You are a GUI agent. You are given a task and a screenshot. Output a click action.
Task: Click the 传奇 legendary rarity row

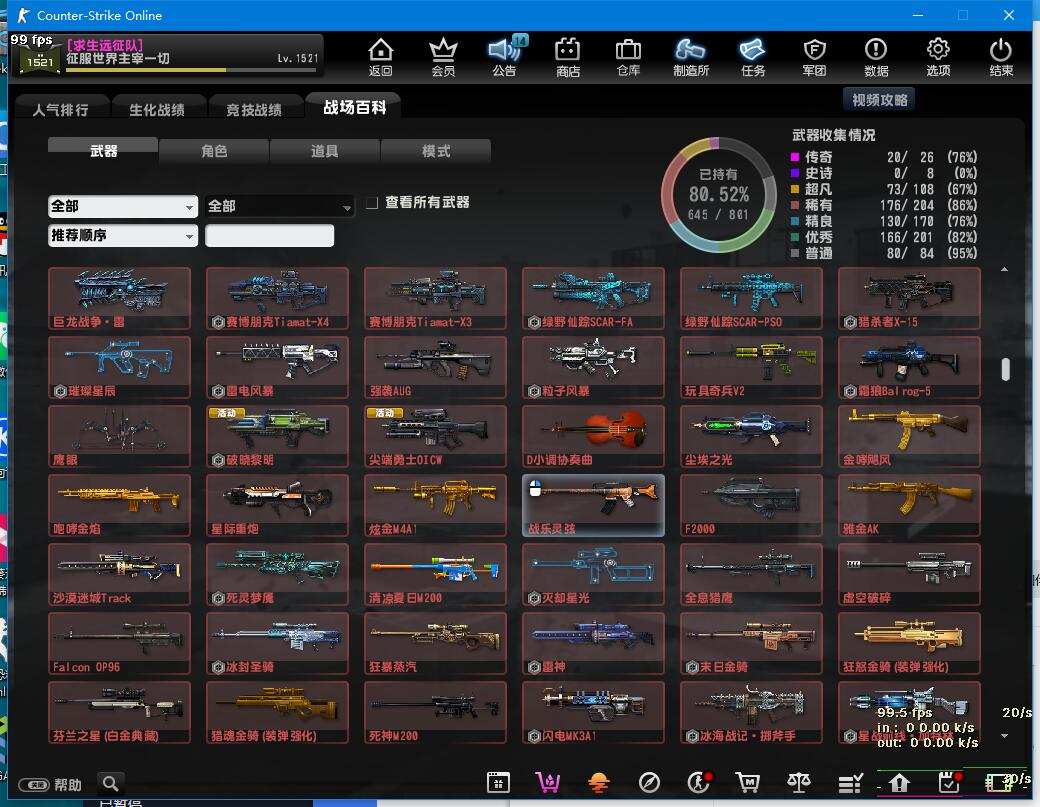pyautogui.click(x=884, y=157)
